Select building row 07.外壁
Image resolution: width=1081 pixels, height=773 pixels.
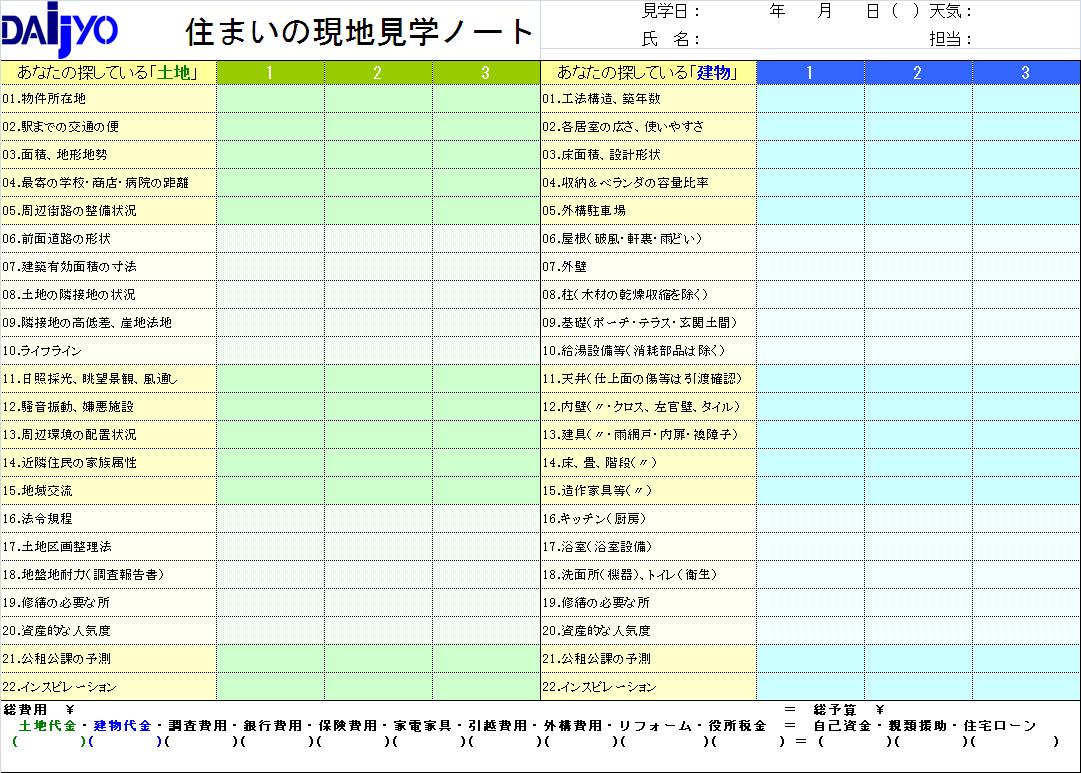(648, 266)
